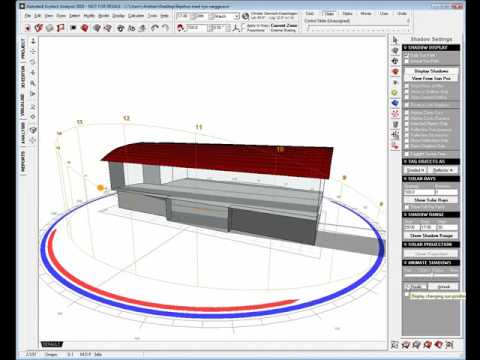The width and height of the screenshot is (480, 360).
Task: Click the second icon in bottom-right row
Action: [x=406, y=344]
